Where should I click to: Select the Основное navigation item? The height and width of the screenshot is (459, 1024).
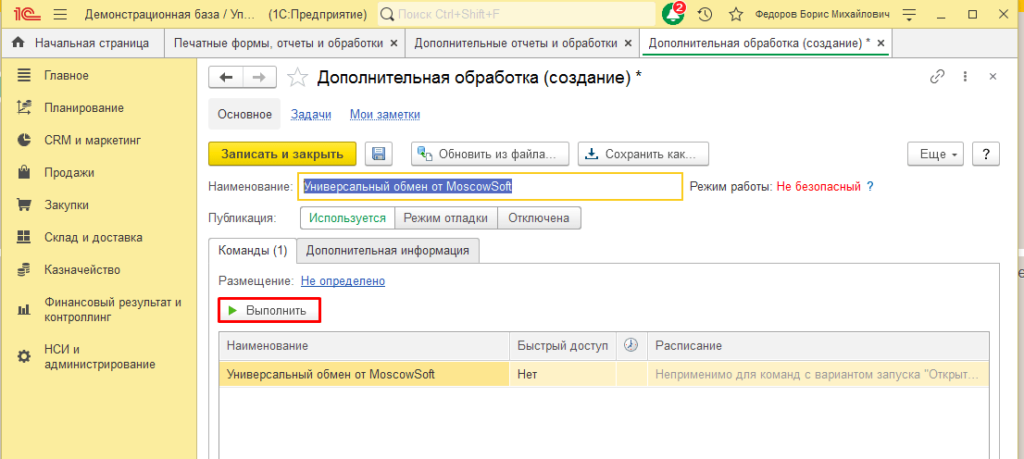pos(245,114)
